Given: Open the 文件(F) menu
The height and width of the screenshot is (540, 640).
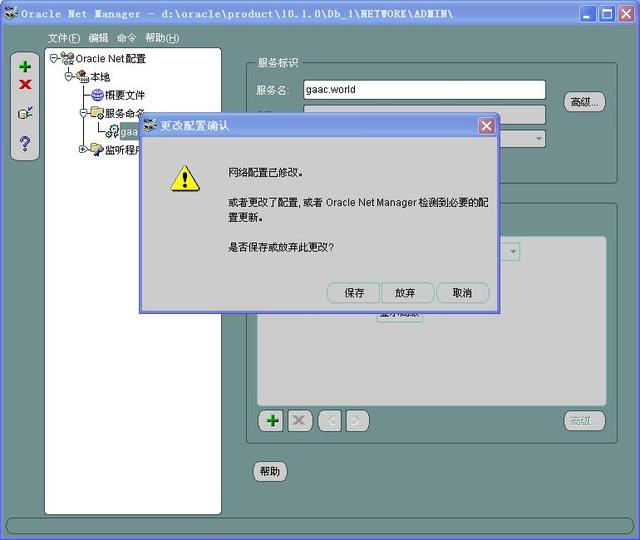Looking at the screenshot, I should pyautogui.click(x=64, y=38).
